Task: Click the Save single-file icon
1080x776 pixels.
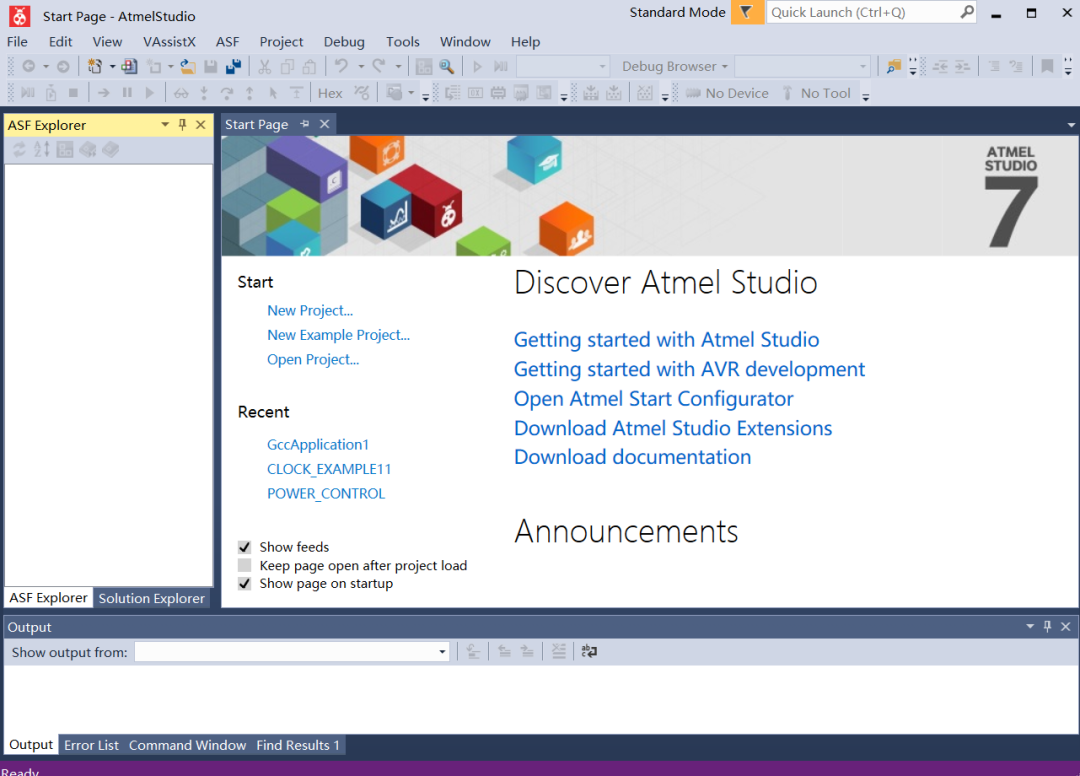Action: point(211,67)
